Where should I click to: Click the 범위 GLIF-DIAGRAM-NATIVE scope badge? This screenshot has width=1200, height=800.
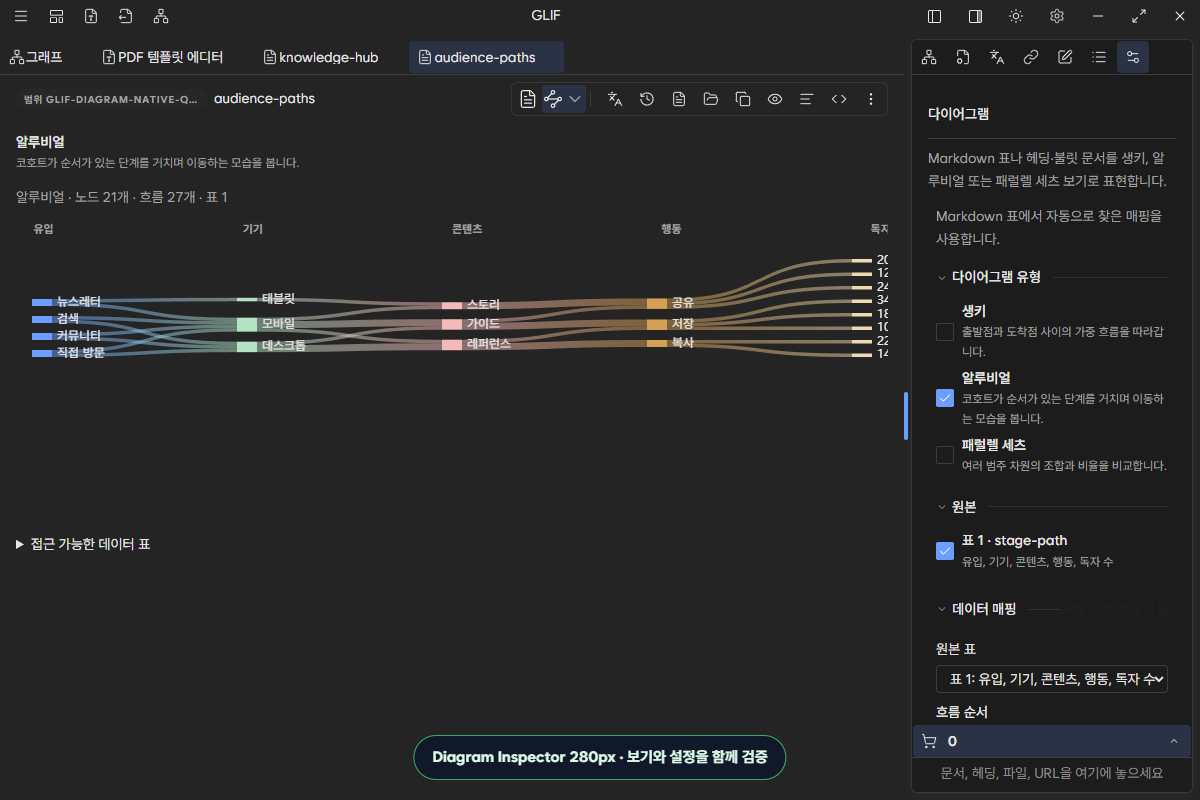click(111, 99)
